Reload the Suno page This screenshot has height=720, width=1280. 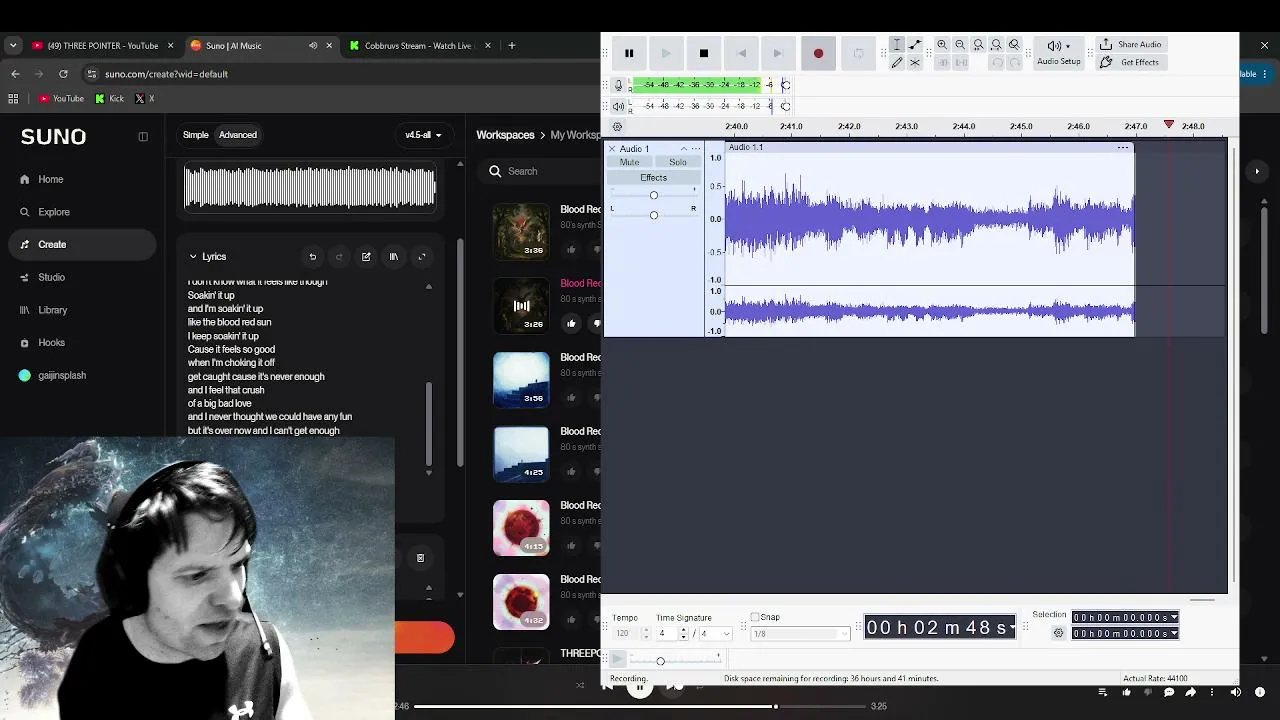point(63,74)
